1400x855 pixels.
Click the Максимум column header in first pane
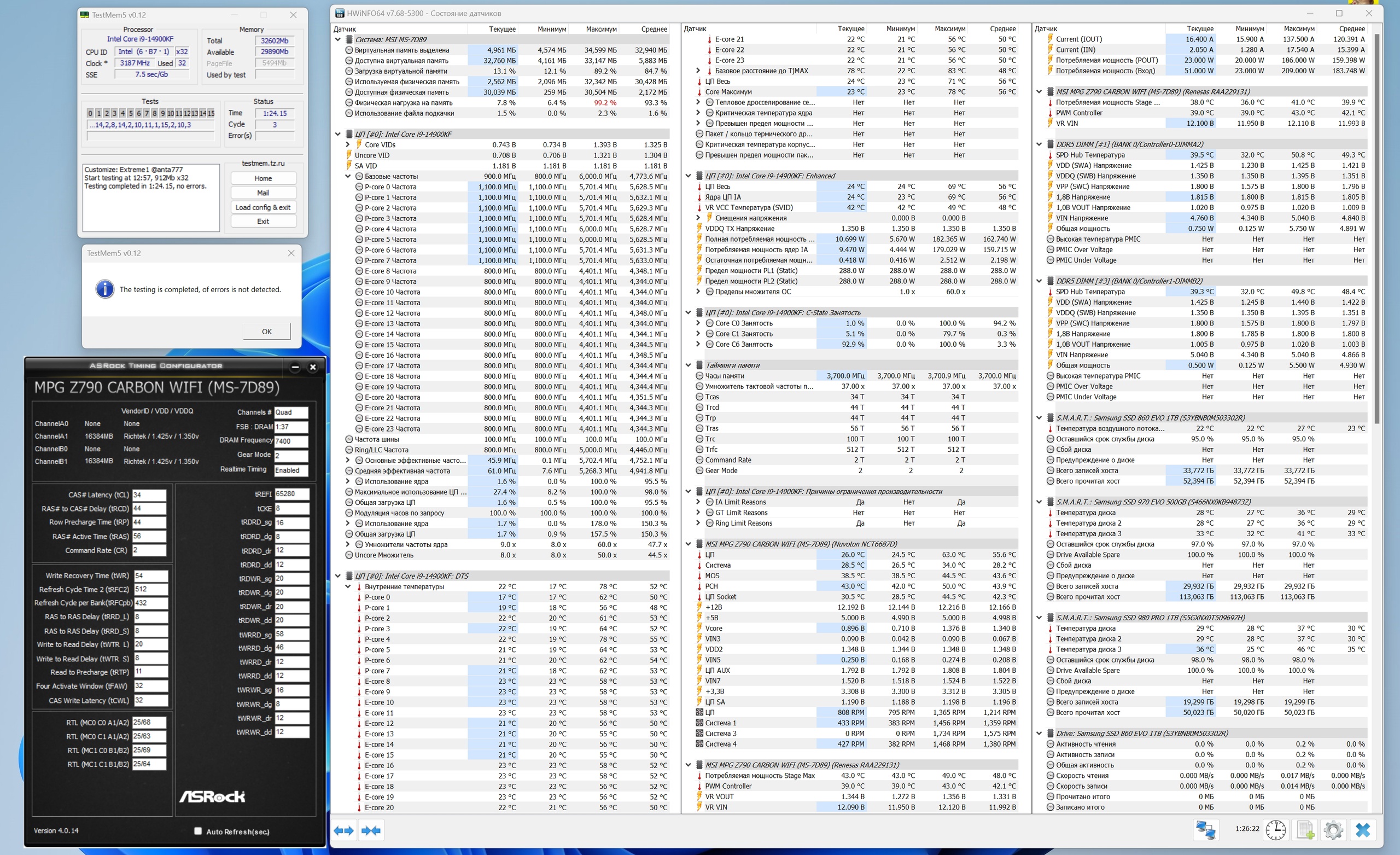pyautogui.click(x=600, y=29)
